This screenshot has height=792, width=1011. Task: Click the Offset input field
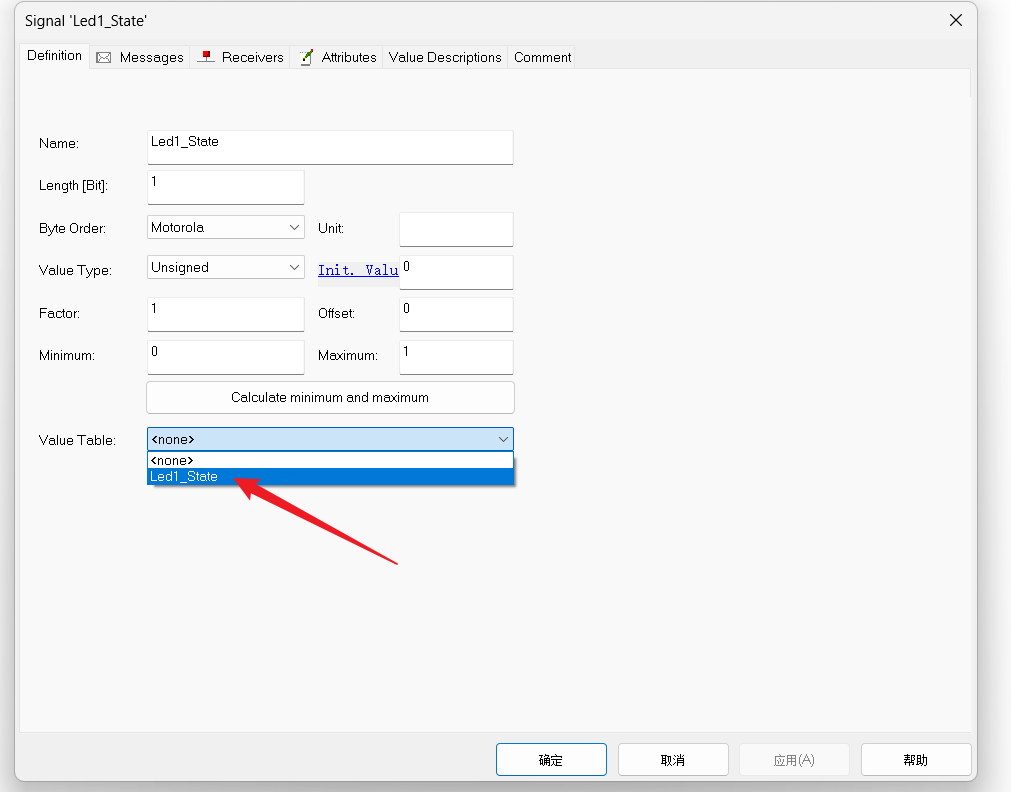pos(456,314)
